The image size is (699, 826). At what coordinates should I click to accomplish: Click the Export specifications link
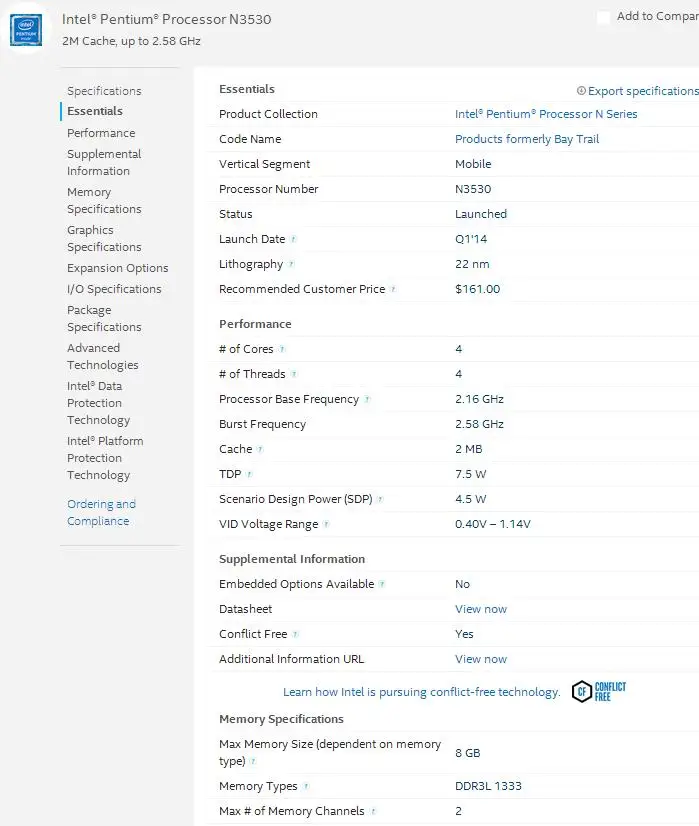tap(643, 91)
